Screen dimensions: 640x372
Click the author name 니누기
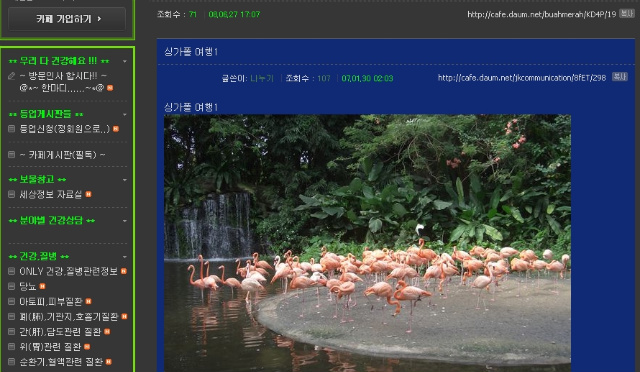click(262, 78)
